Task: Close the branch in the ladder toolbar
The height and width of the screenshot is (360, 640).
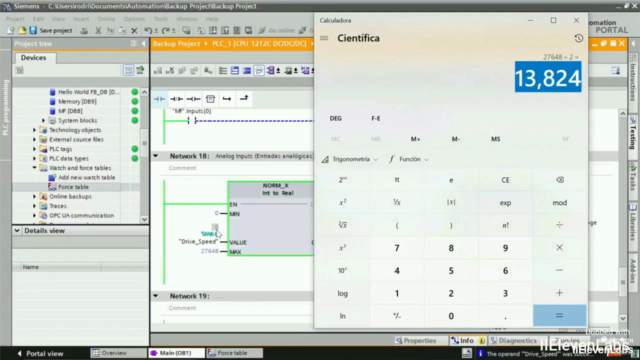Action: point(244,98)
